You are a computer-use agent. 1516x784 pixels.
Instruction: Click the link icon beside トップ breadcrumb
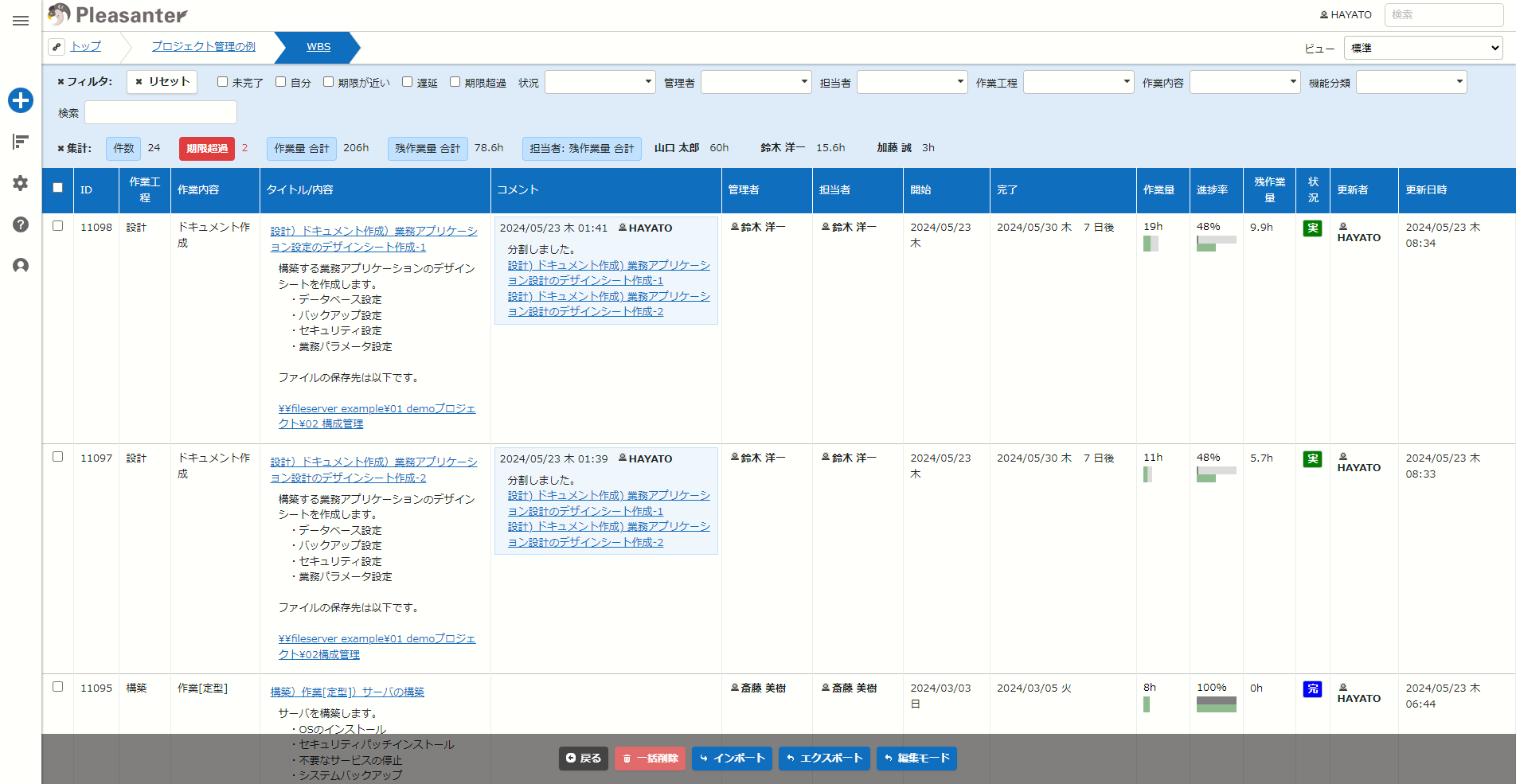tap(57, 47)
